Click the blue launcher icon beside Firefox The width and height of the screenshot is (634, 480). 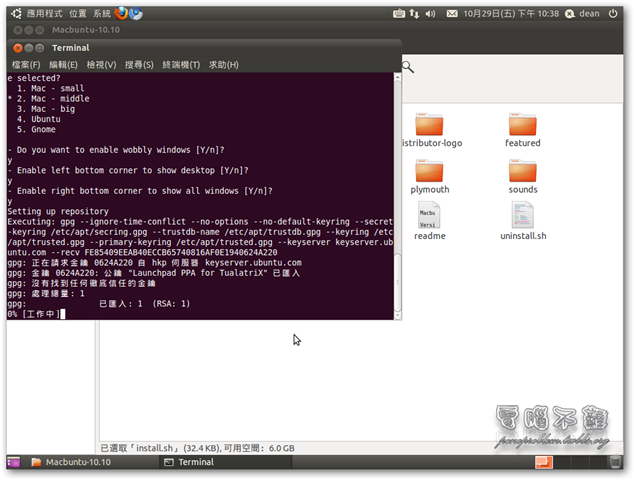coord(136,14)
